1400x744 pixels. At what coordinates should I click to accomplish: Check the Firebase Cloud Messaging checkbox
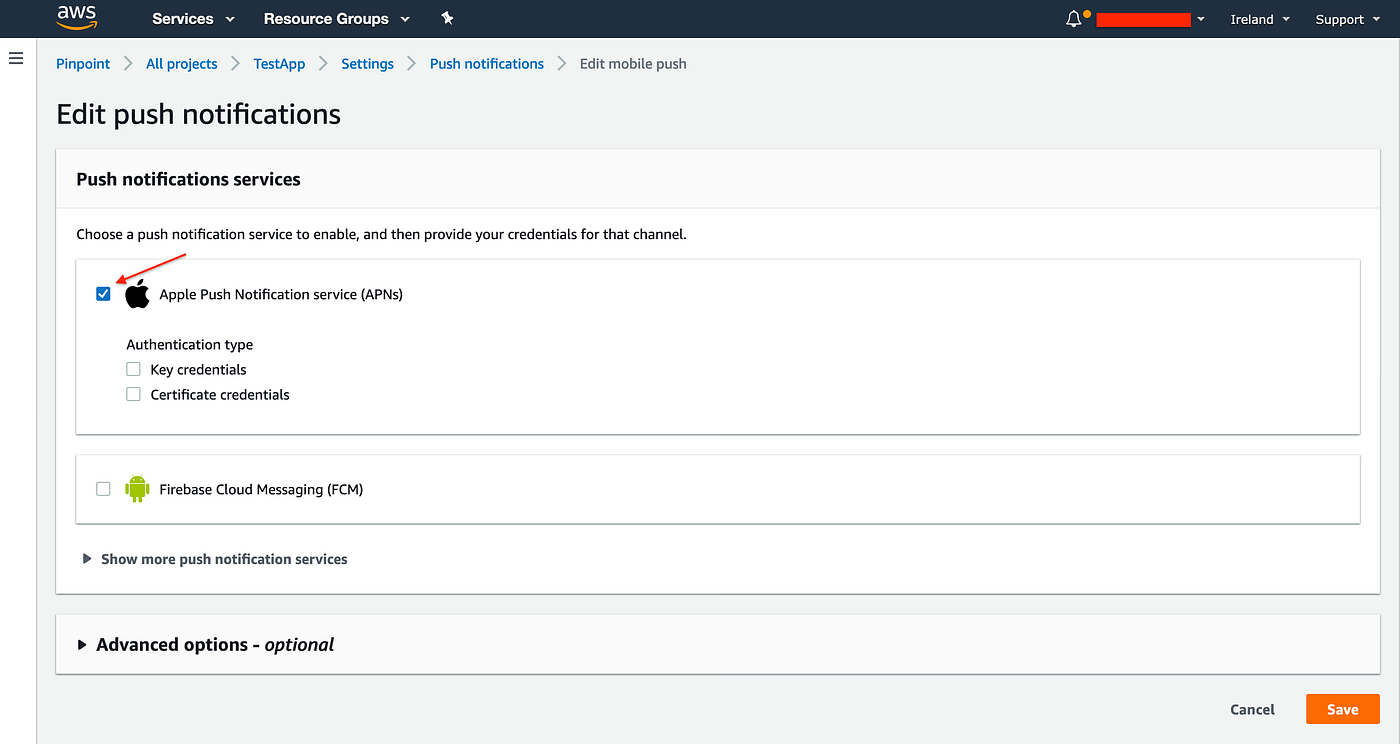coord(103,489)
